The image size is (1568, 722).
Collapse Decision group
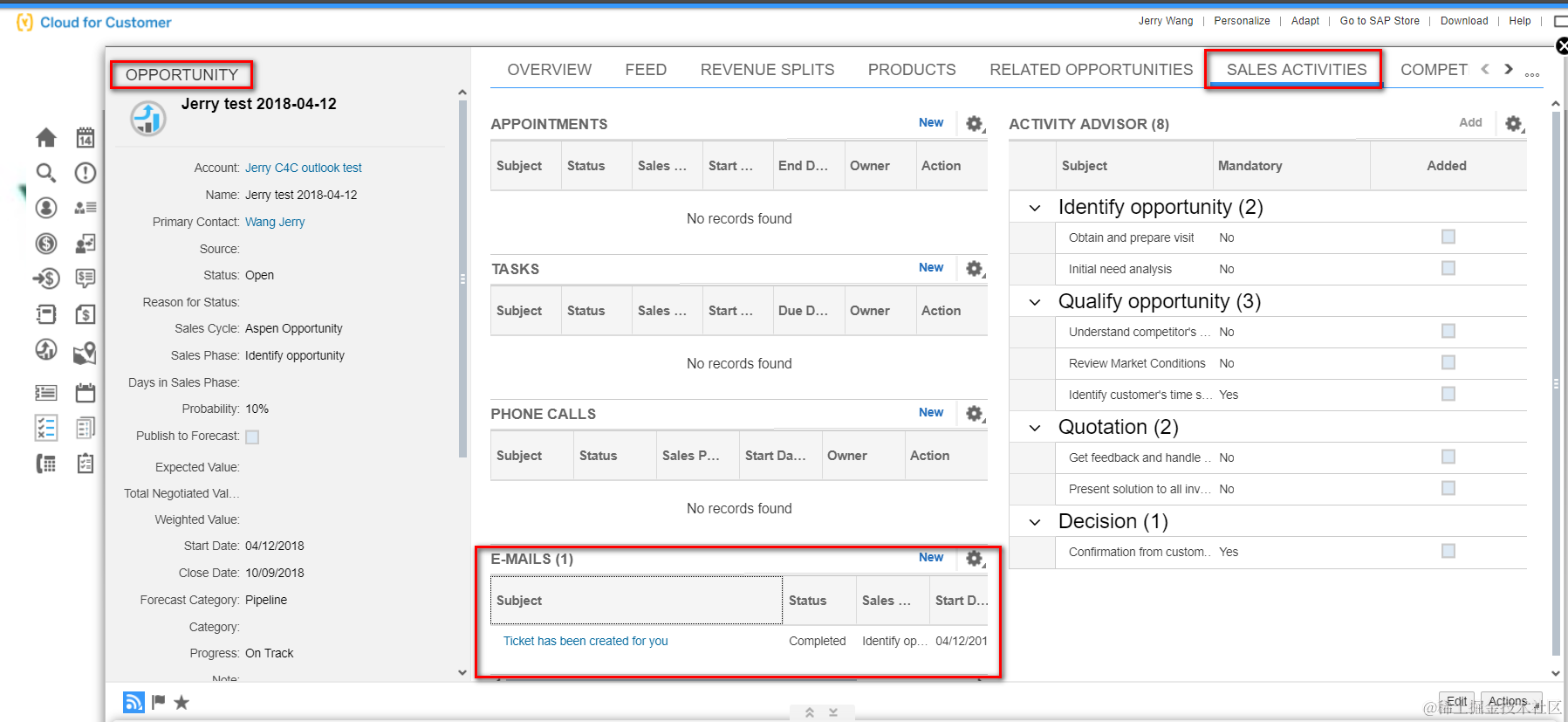(1035, 522)
